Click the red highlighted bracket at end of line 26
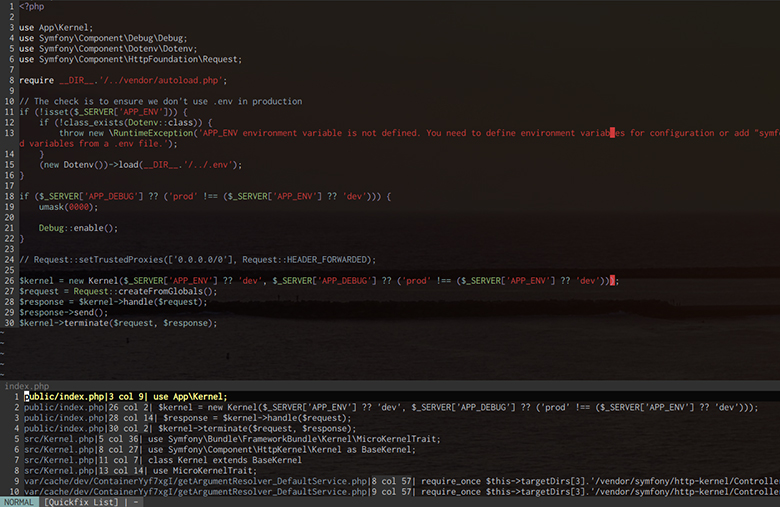The height and width of the screenshot is (507, 780). point(612,281)
